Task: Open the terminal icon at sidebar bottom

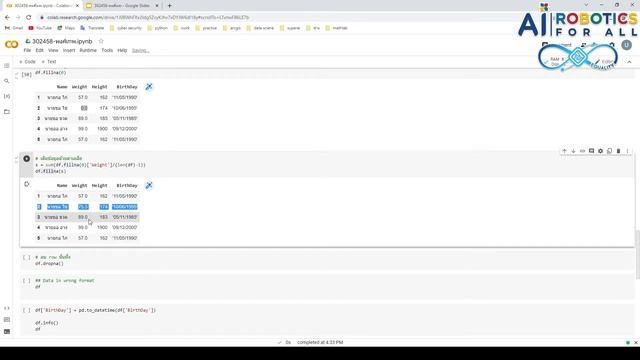Action: coord(7,331)
